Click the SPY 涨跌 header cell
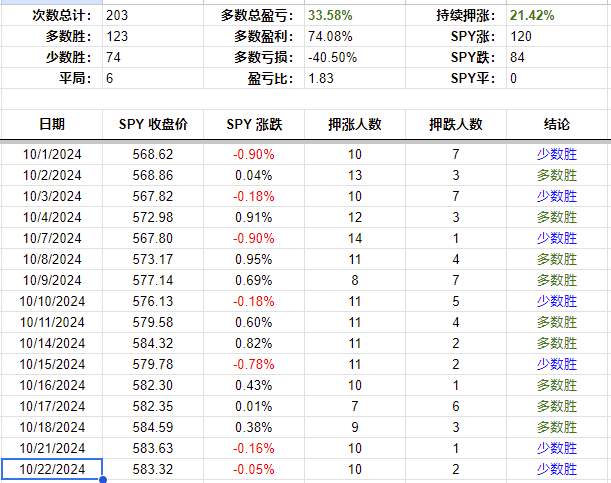 coord(254,124)
